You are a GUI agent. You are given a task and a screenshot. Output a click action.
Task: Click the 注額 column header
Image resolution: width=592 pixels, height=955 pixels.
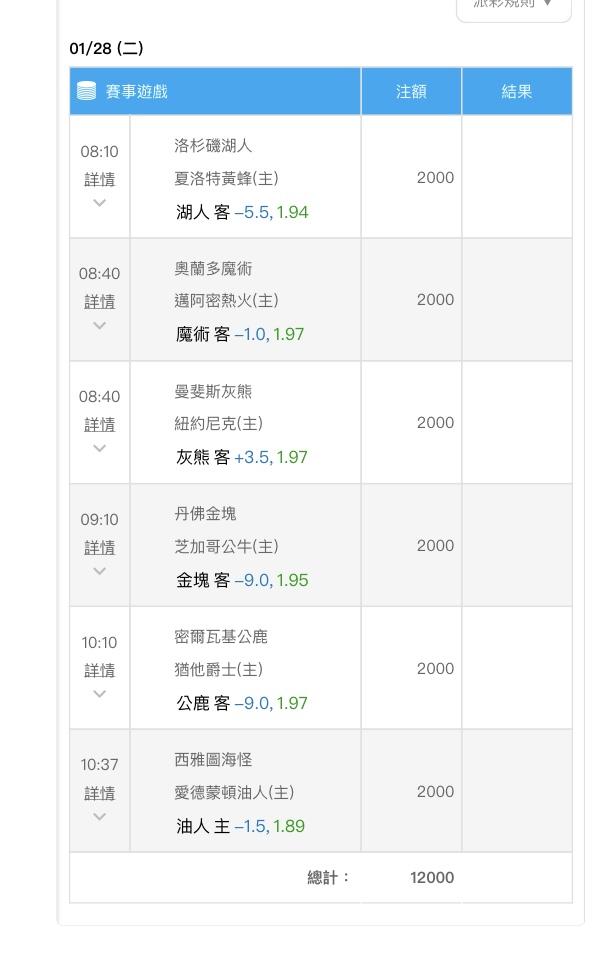411,91
